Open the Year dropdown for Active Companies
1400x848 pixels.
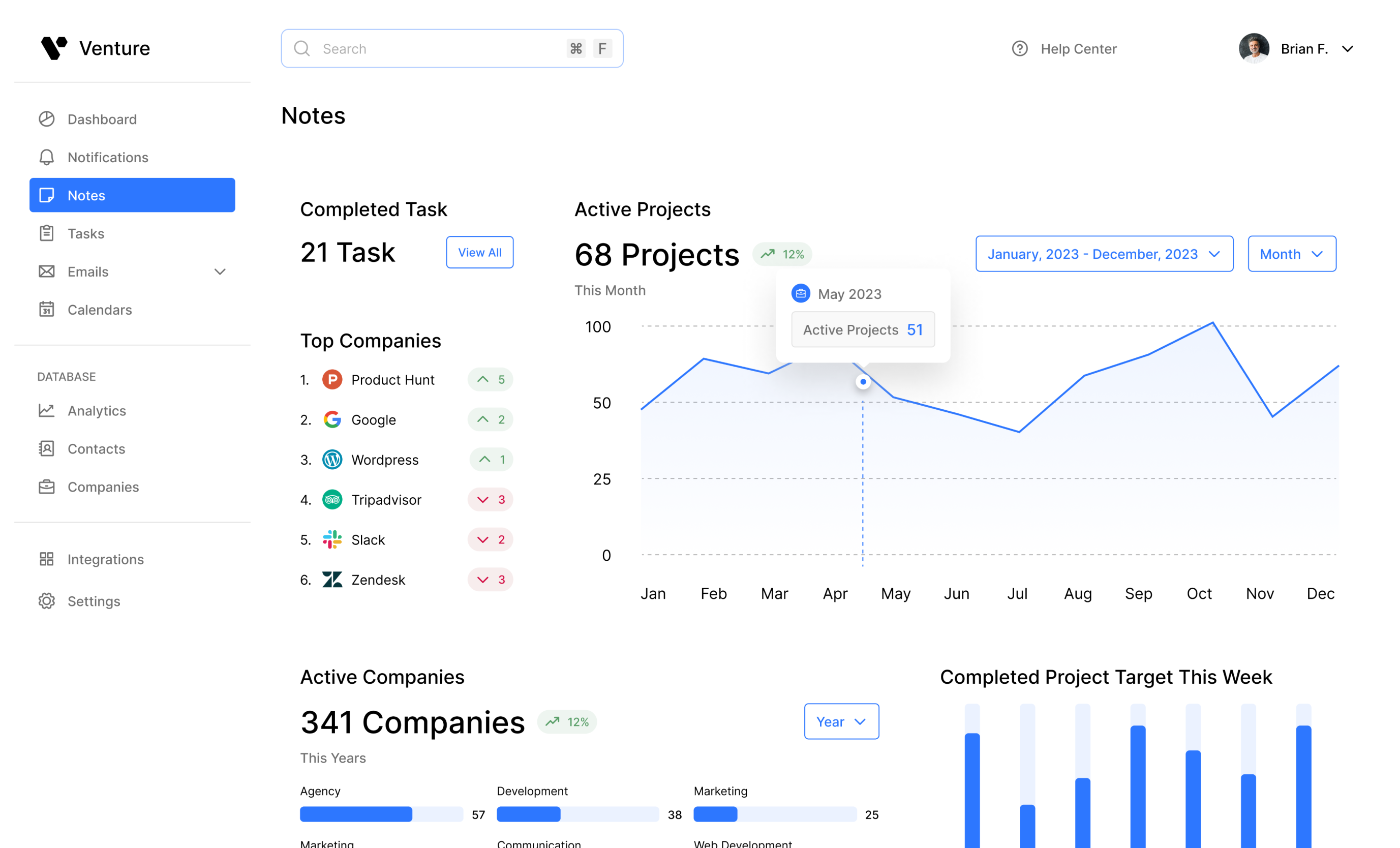[841, 722]
